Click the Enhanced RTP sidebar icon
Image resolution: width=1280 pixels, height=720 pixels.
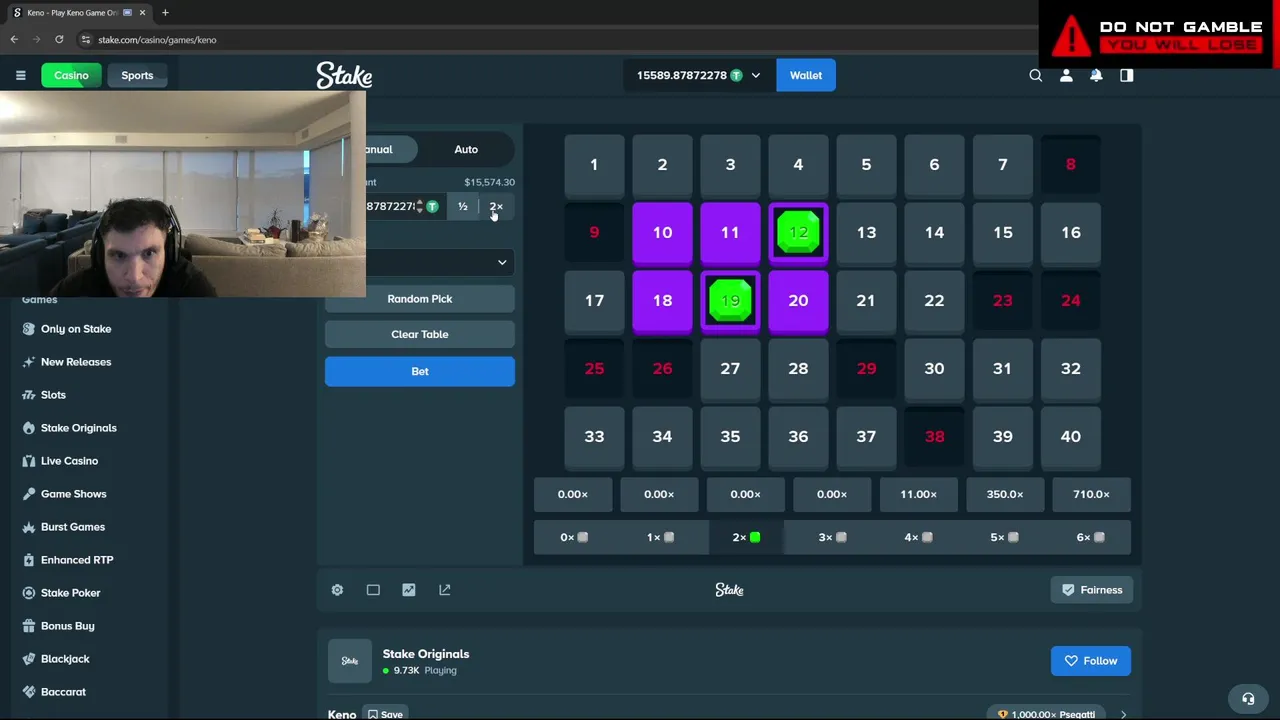[28, 560]
